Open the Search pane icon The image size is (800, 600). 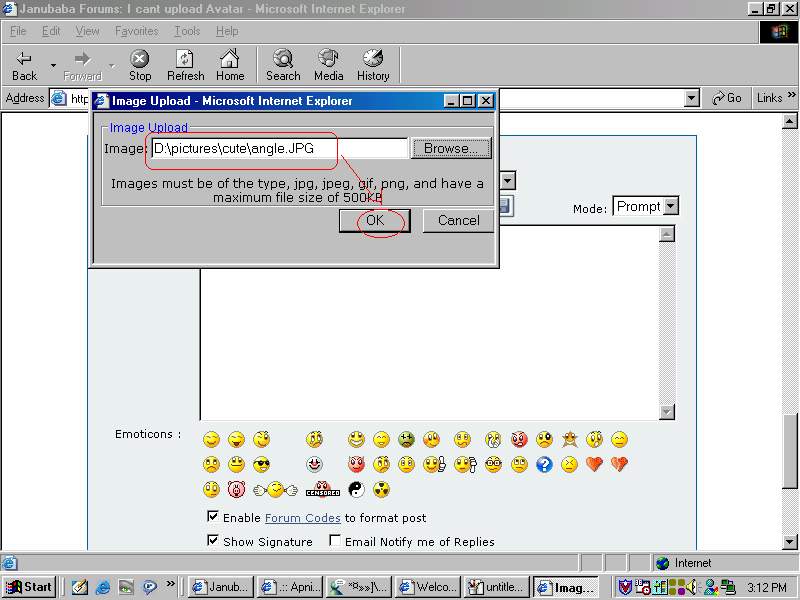coord(283,65)
